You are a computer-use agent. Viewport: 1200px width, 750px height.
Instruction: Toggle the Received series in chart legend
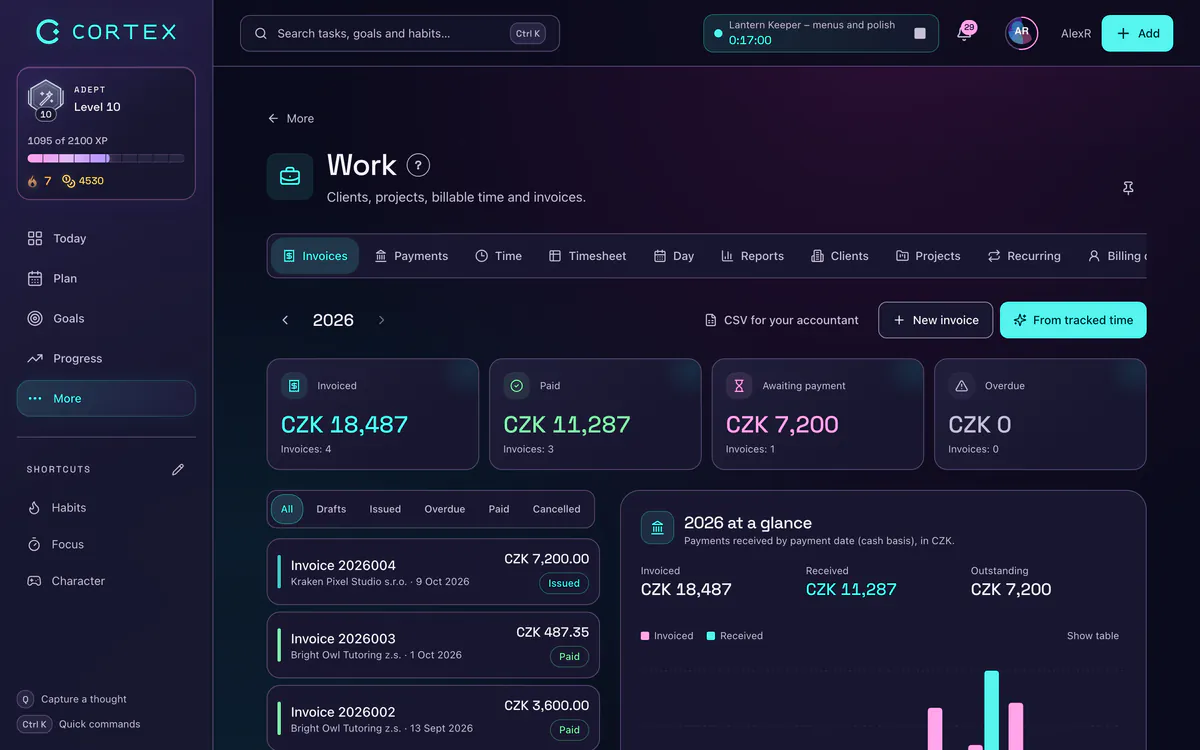click(x=734, y=636)
